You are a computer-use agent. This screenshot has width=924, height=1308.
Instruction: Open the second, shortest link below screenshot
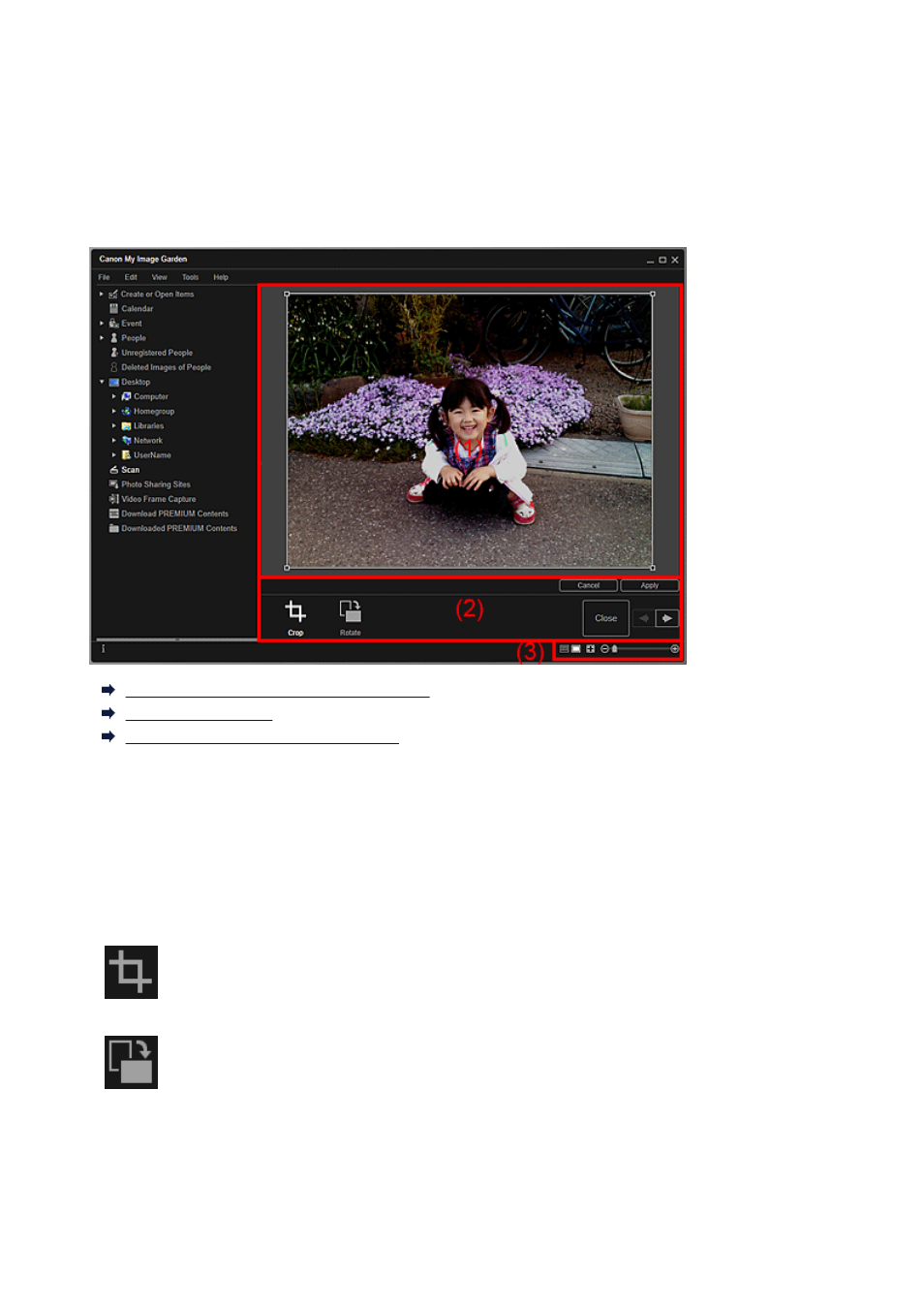pyautogui.click(x=199, y=714)
